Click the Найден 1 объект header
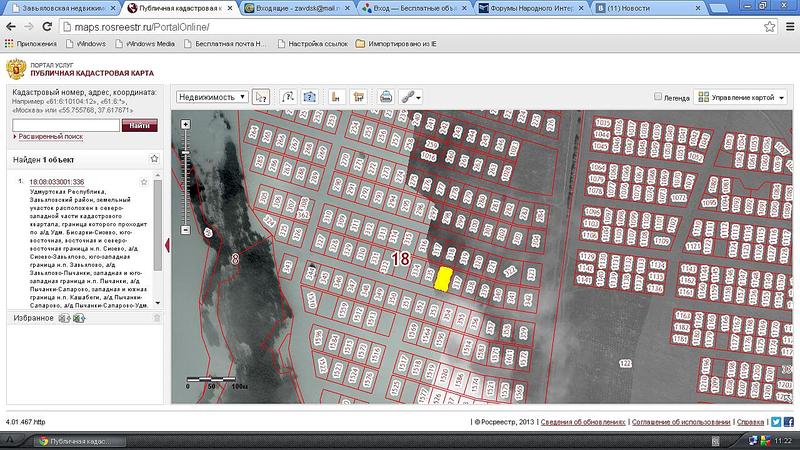The height and width of the screenshot is (450, 800). tap(43, 160)
